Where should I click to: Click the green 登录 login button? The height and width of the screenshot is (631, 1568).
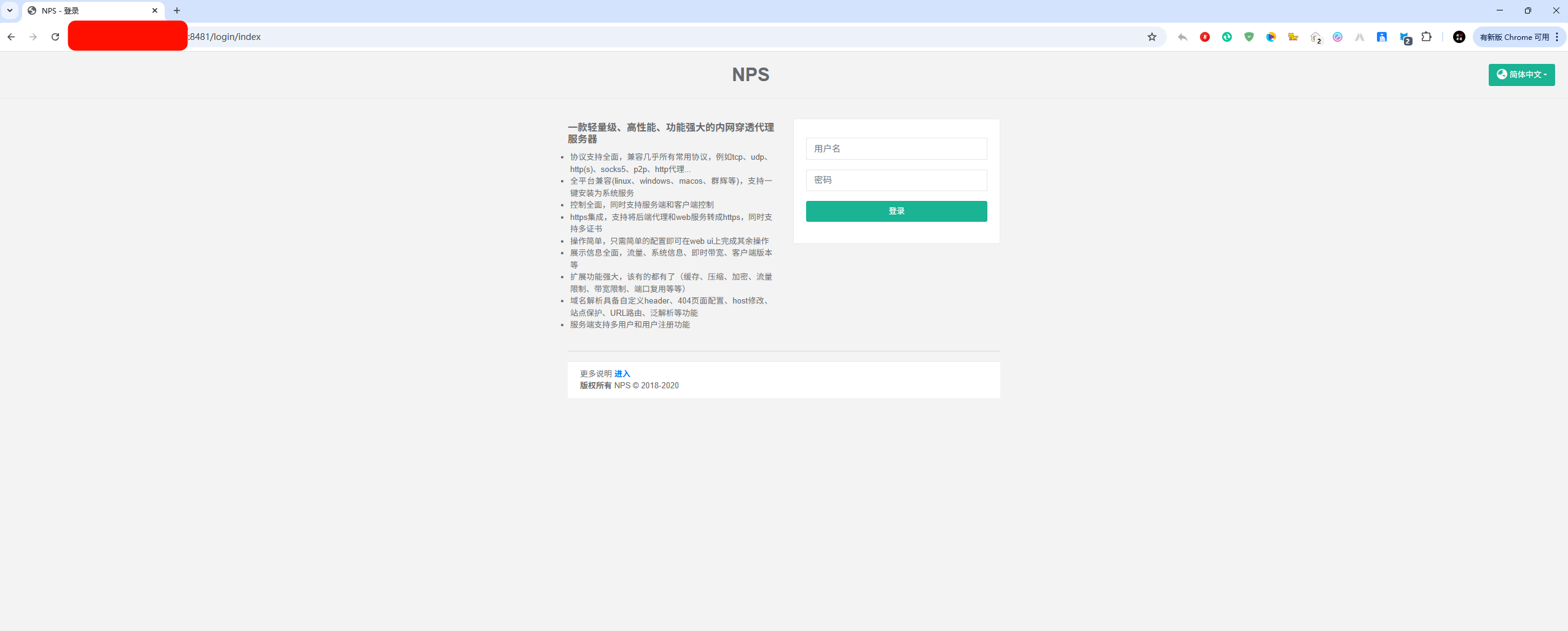(x=896, y=211)
